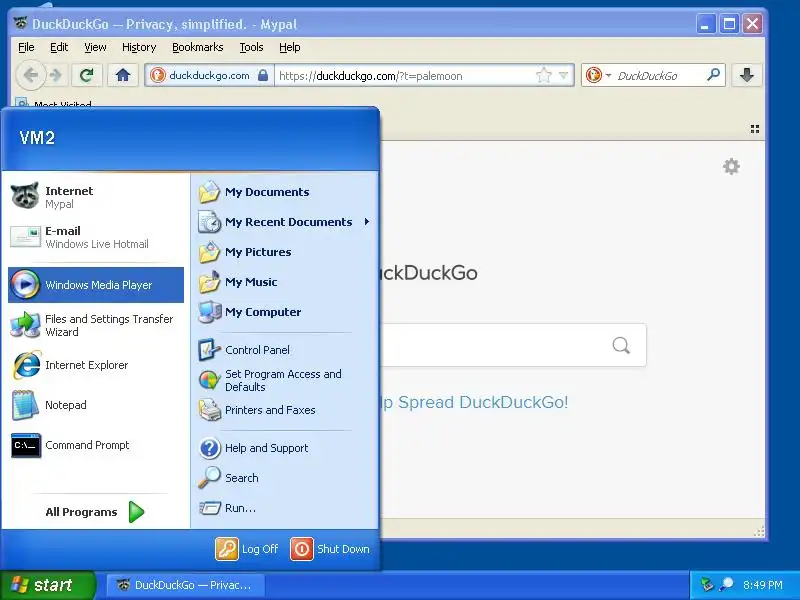The height and width of the screenshot is (600, 800).
Task: Reload the page in Mypal
Action: (86, 76)
